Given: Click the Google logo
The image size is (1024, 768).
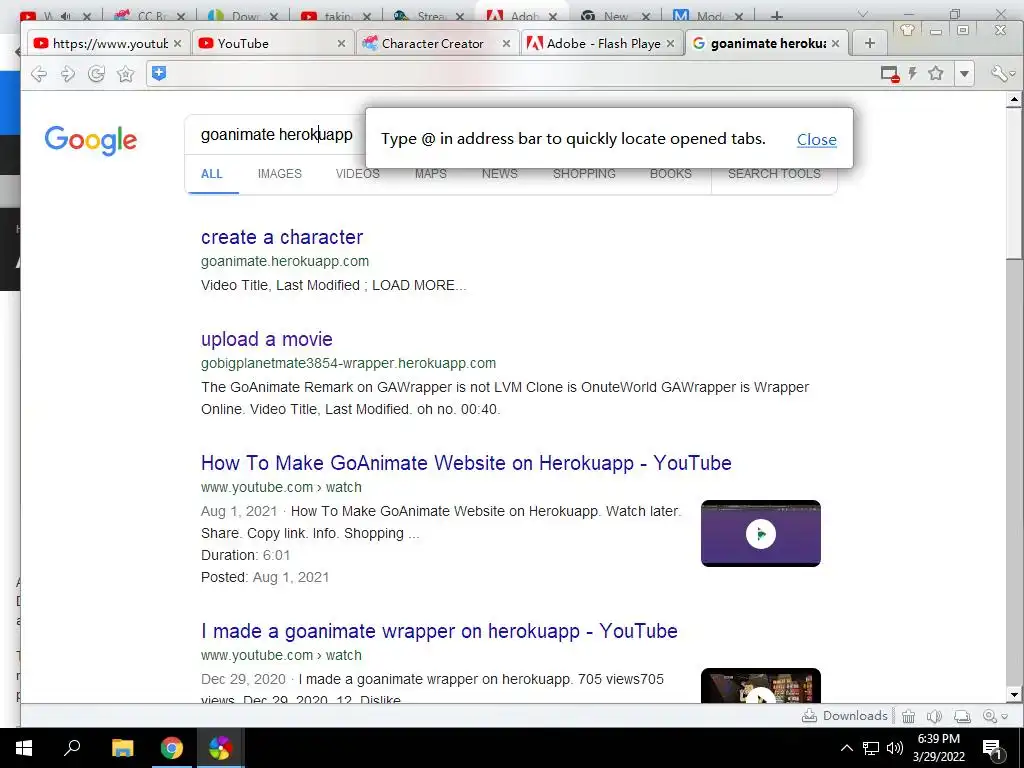Looking at the screenshot, I should click(x=90, y=140).
